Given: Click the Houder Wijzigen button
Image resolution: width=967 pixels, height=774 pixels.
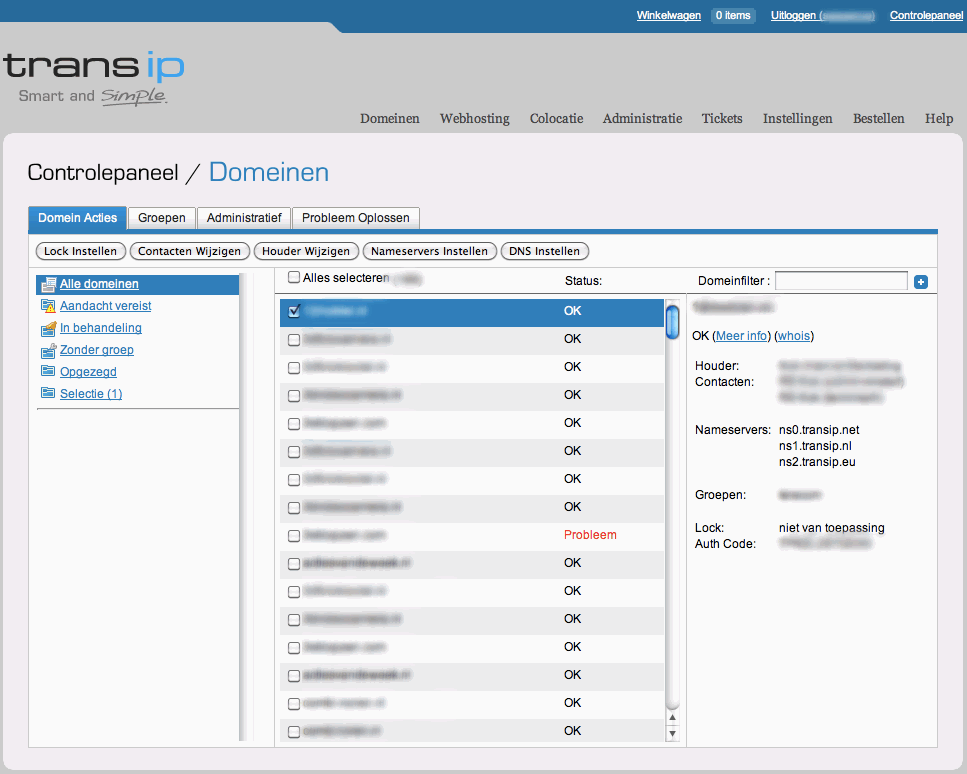Looking at the screenshot, I should (307, 251).
